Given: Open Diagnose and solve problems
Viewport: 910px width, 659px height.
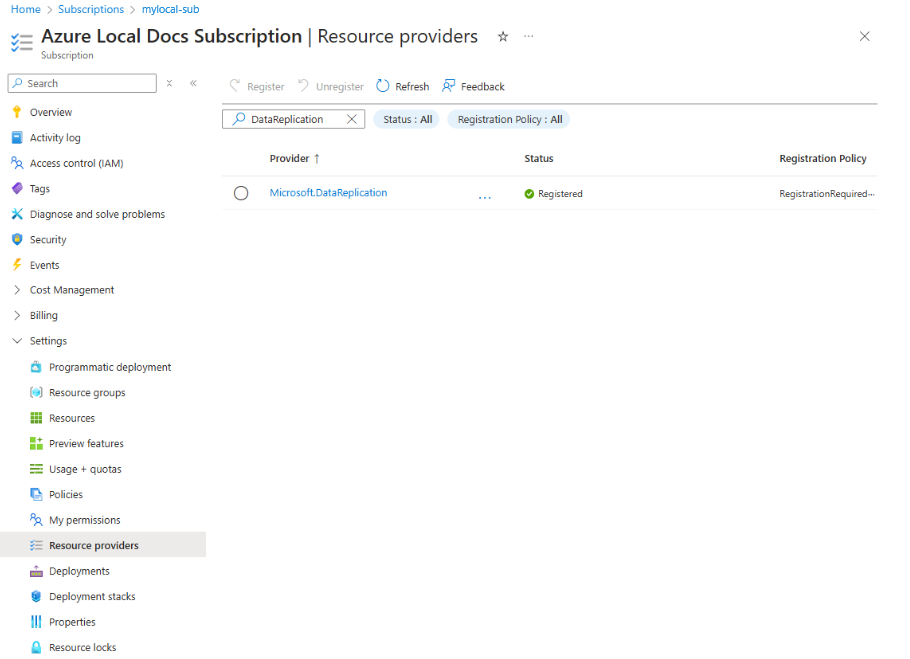Looking at the screenshot, I should pos(97,214).
